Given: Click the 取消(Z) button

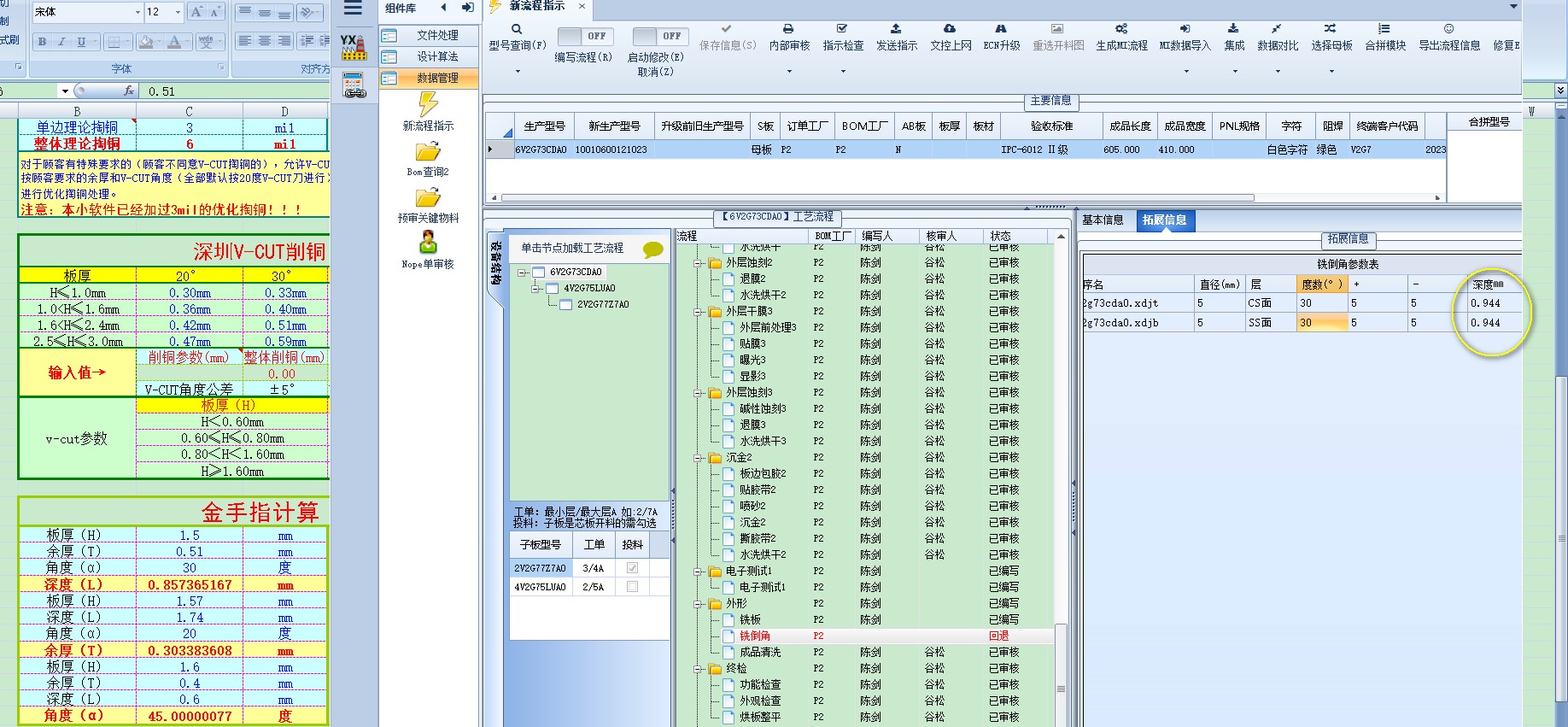Looking at the screenshot, I should coord(655,72).
